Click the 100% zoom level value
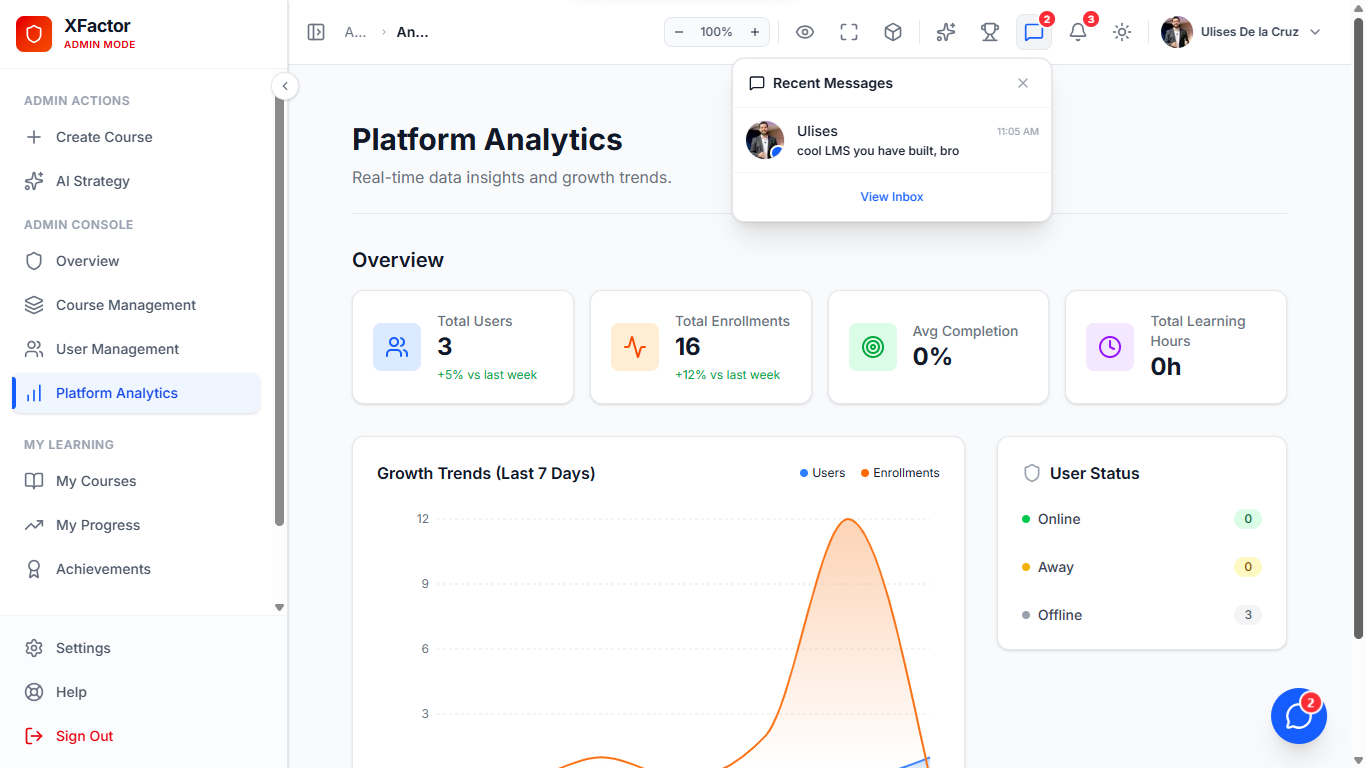 pos(717,32)
